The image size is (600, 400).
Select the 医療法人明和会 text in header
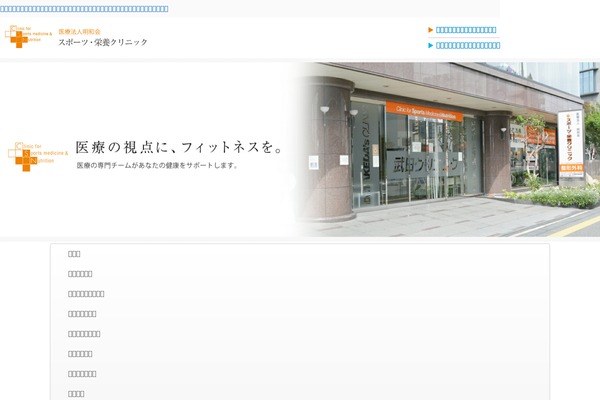coord(79,31)
